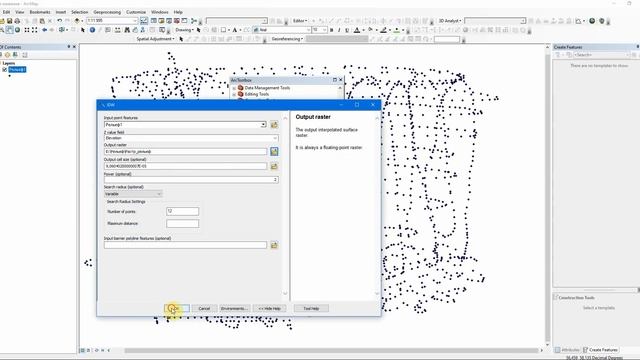Viewport: 640px width, 360px height.
Task: Click the font color swatch in Drawing toolbar
Action: 357,30
